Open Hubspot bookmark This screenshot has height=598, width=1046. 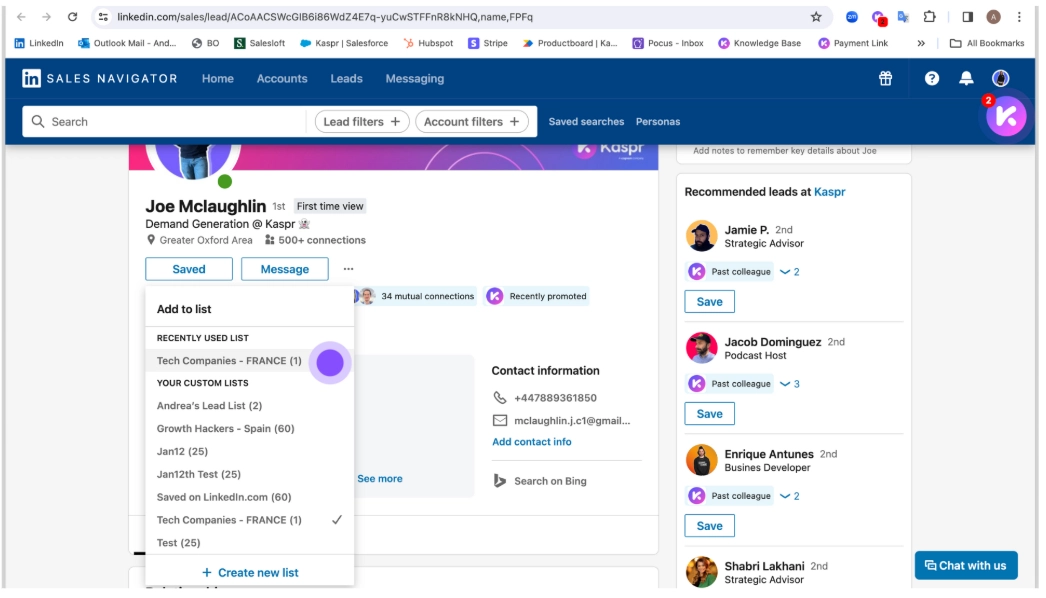pyautogui.click(x=428, y=43)
